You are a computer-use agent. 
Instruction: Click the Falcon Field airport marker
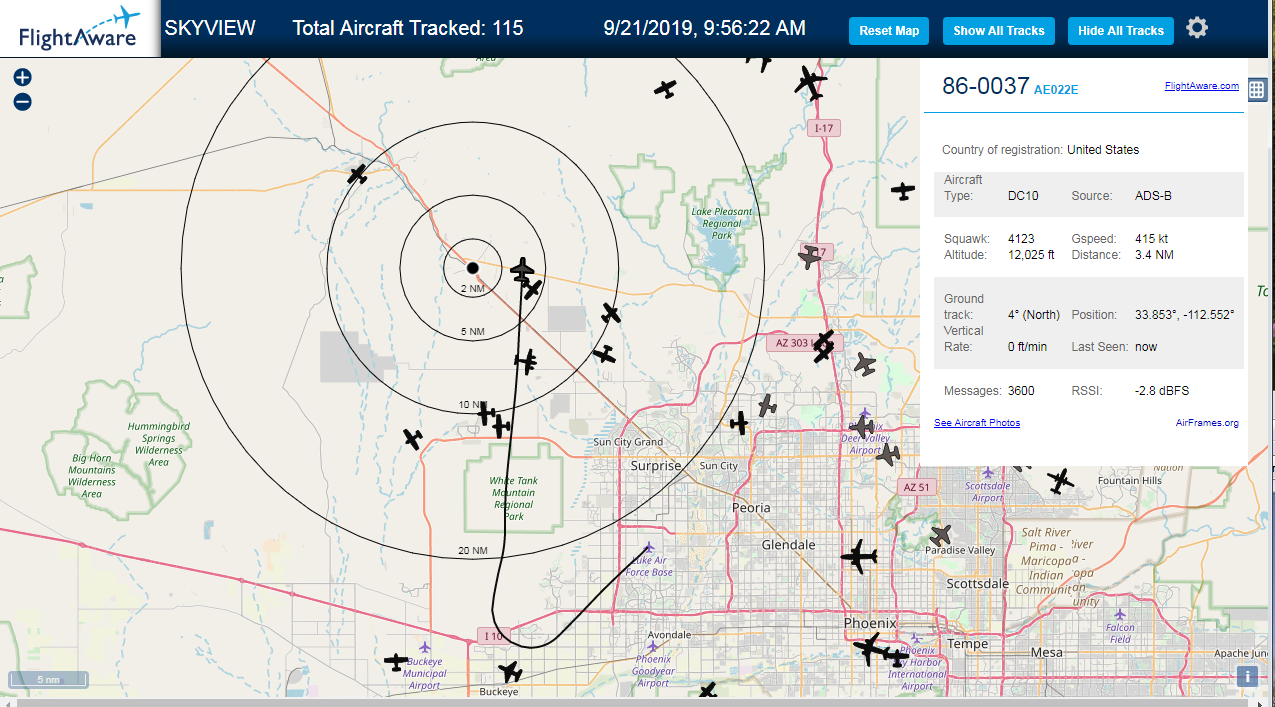click(1120, 614)
